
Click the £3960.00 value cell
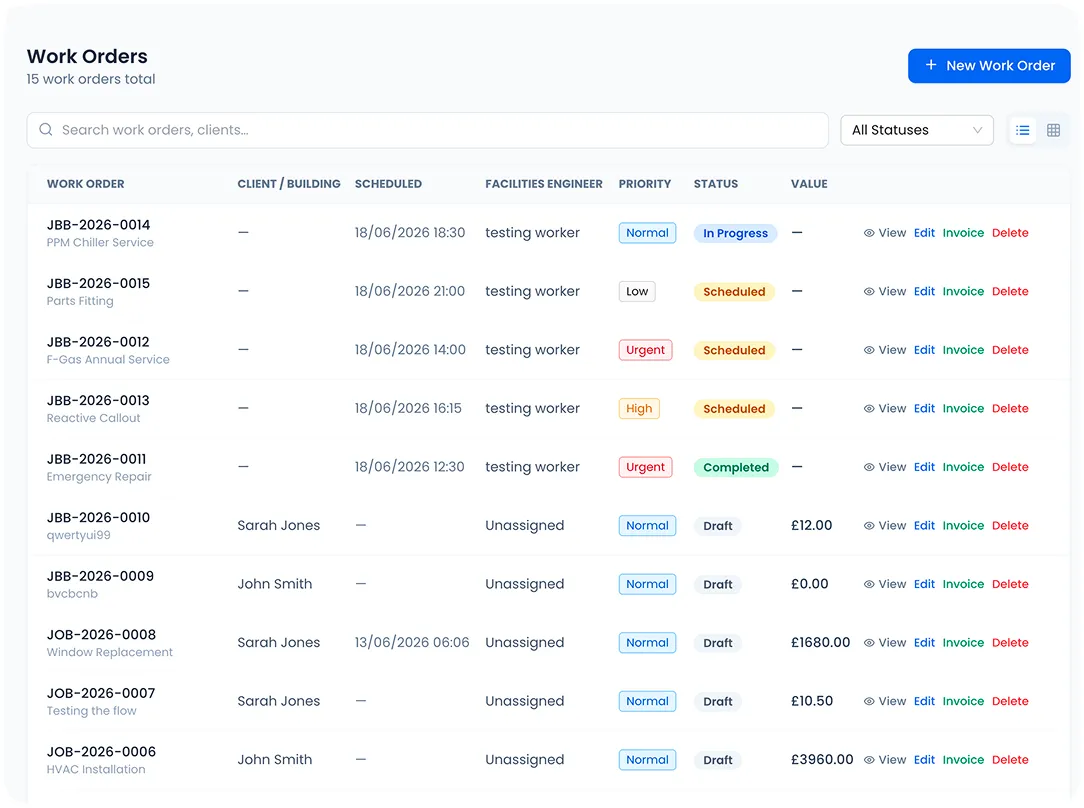pyautogui.click(x=822, y=760)
